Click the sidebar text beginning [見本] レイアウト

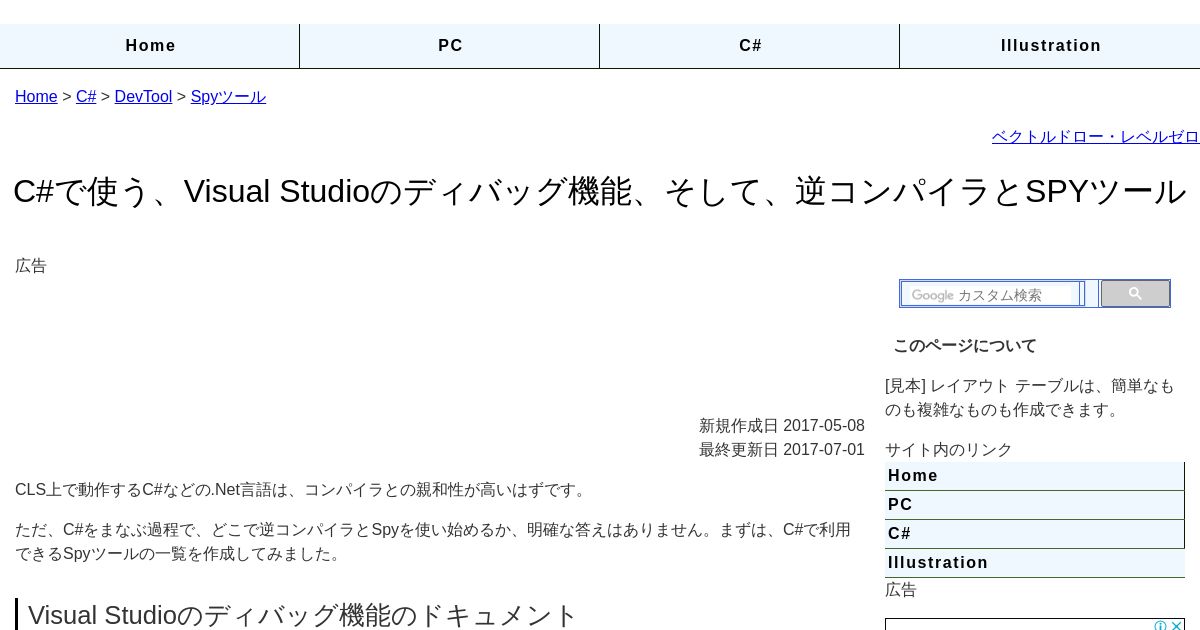(1030, 398)
